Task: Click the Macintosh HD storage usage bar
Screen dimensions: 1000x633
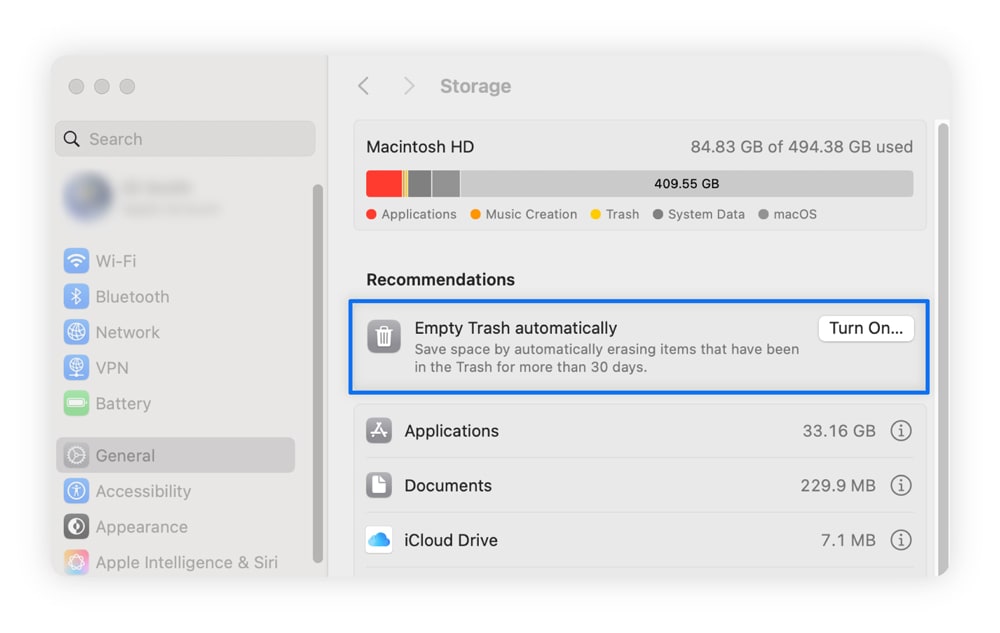Action: 640,183
